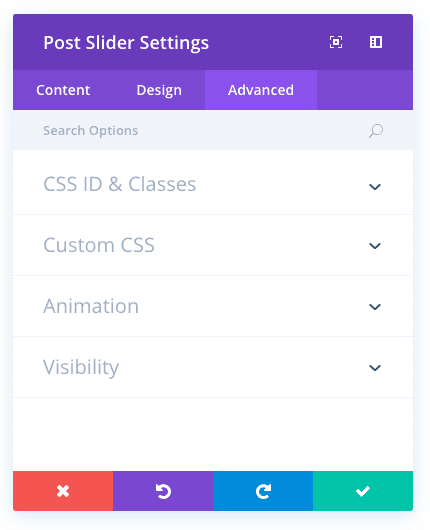
Task: Switch to the Content tab
Action: coord(63,90)
